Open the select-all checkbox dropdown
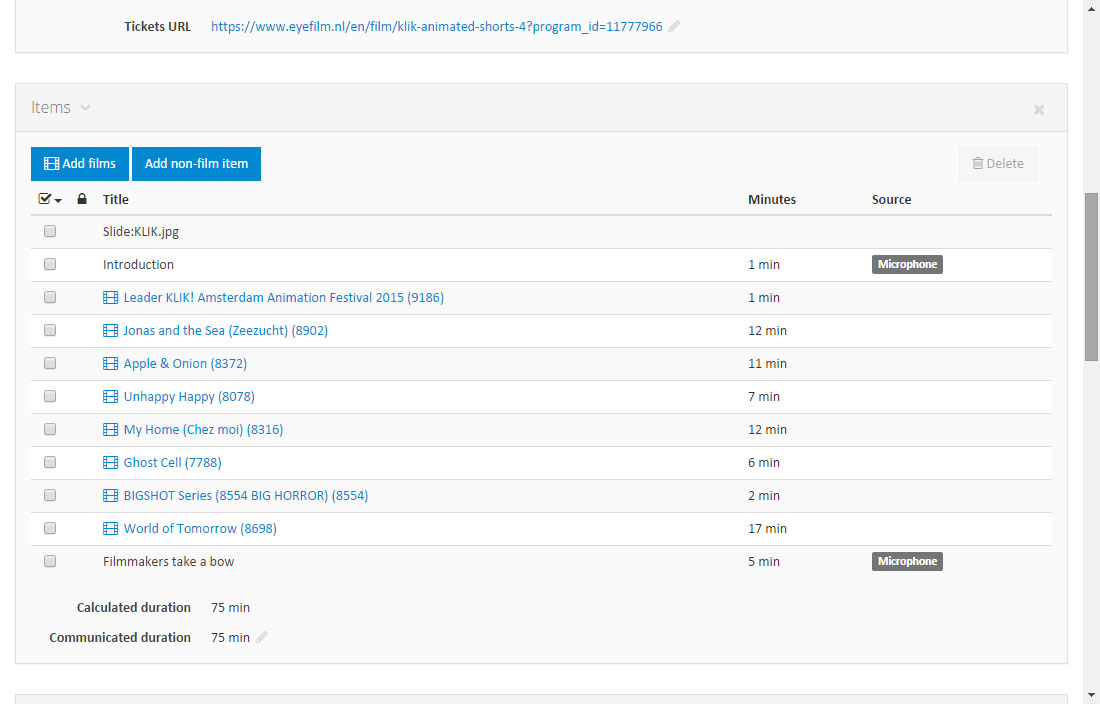 click(50, 199)
